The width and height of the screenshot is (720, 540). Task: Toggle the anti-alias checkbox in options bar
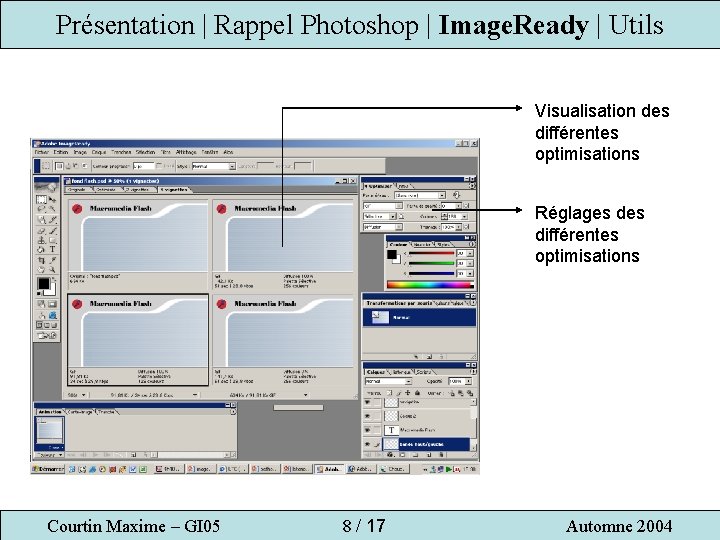pyautogui.click(x=159, y=166)
